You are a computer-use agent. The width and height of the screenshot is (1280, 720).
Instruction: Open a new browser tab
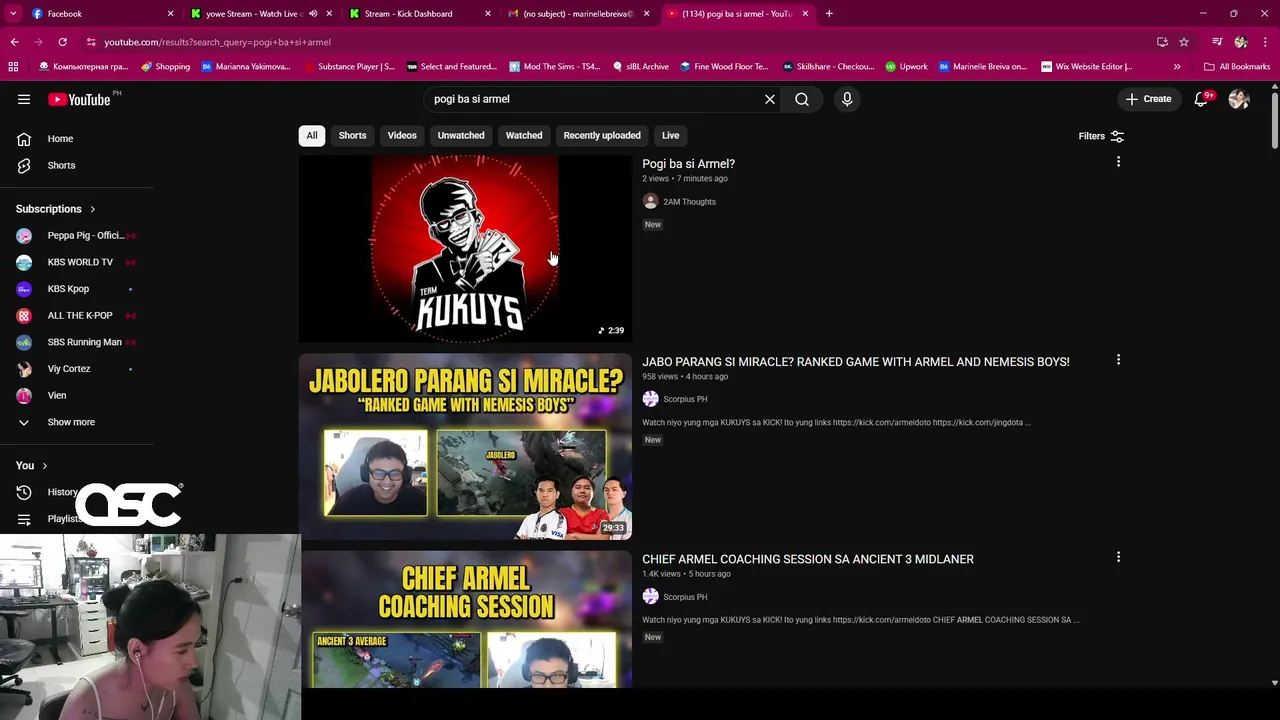point(829,14)
